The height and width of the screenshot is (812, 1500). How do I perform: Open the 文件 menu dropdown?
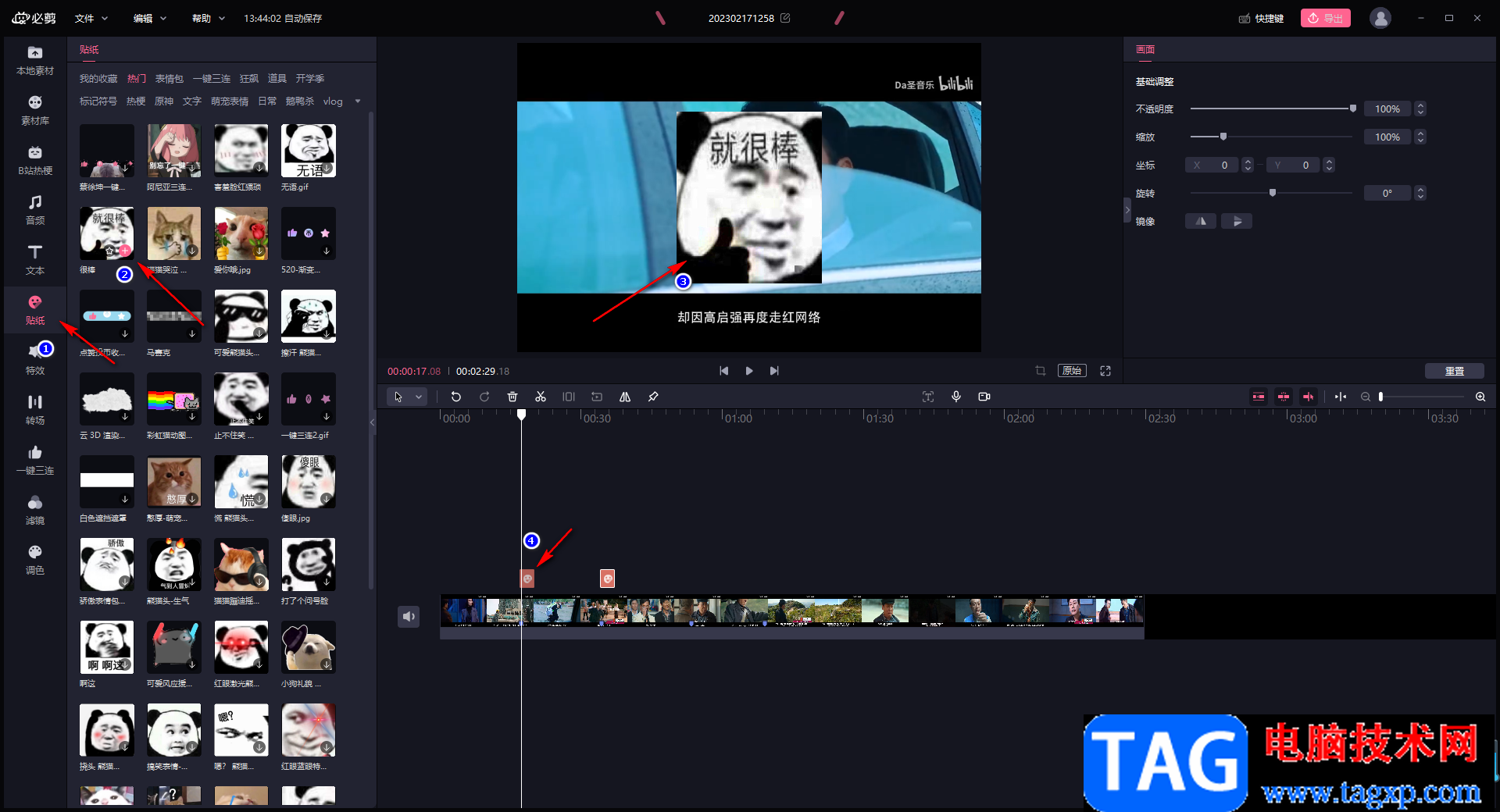(91, 18)
